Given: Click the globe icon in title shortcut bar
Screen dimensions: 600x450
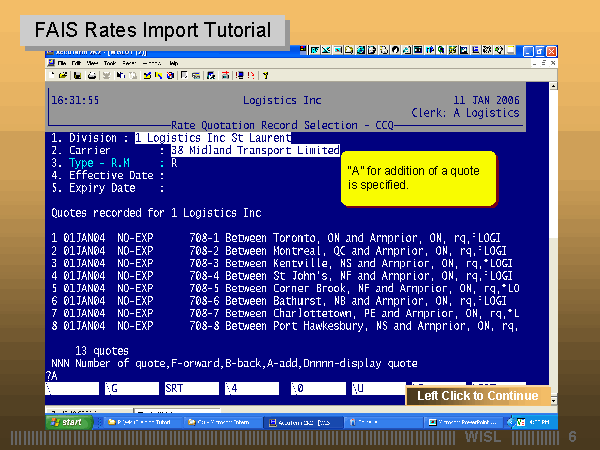Looking at the screenshot, I should point(361,50).
